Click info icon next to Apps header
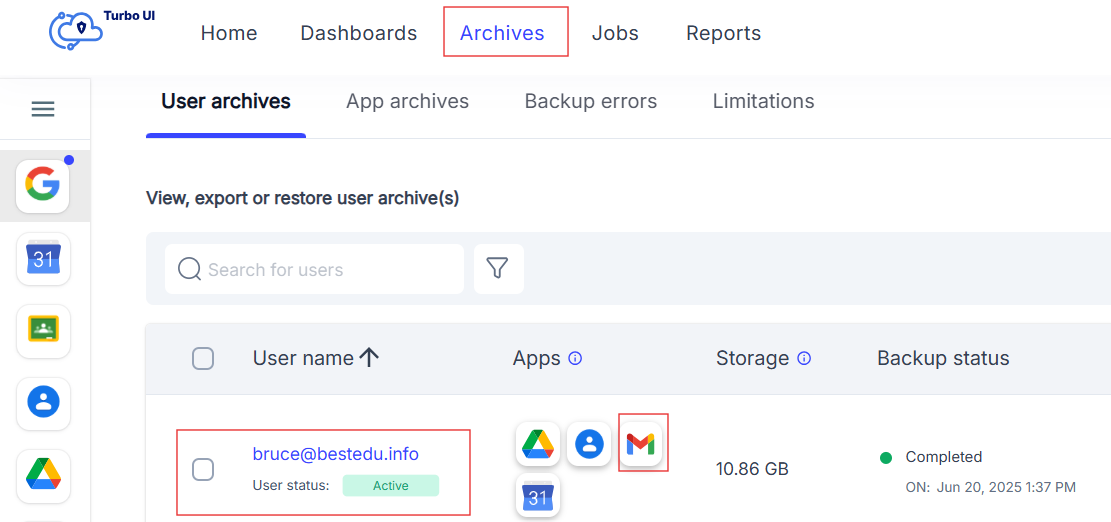Image resolution: width=1111 pixels, height=522 pixels. (575, 358)
